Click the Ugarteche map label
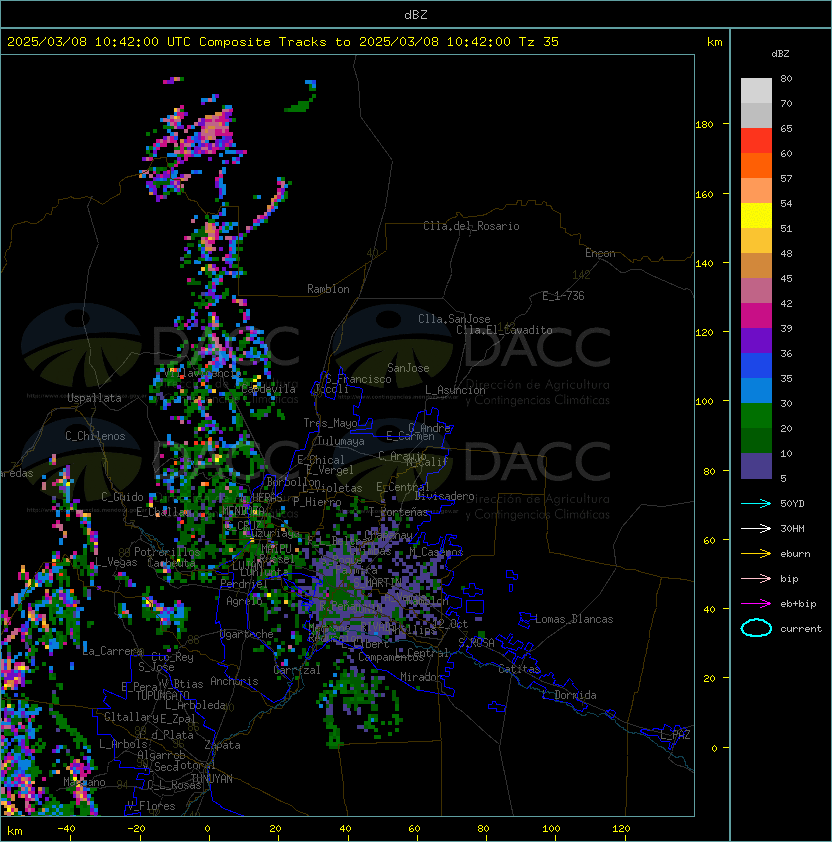 coord(247,634)
